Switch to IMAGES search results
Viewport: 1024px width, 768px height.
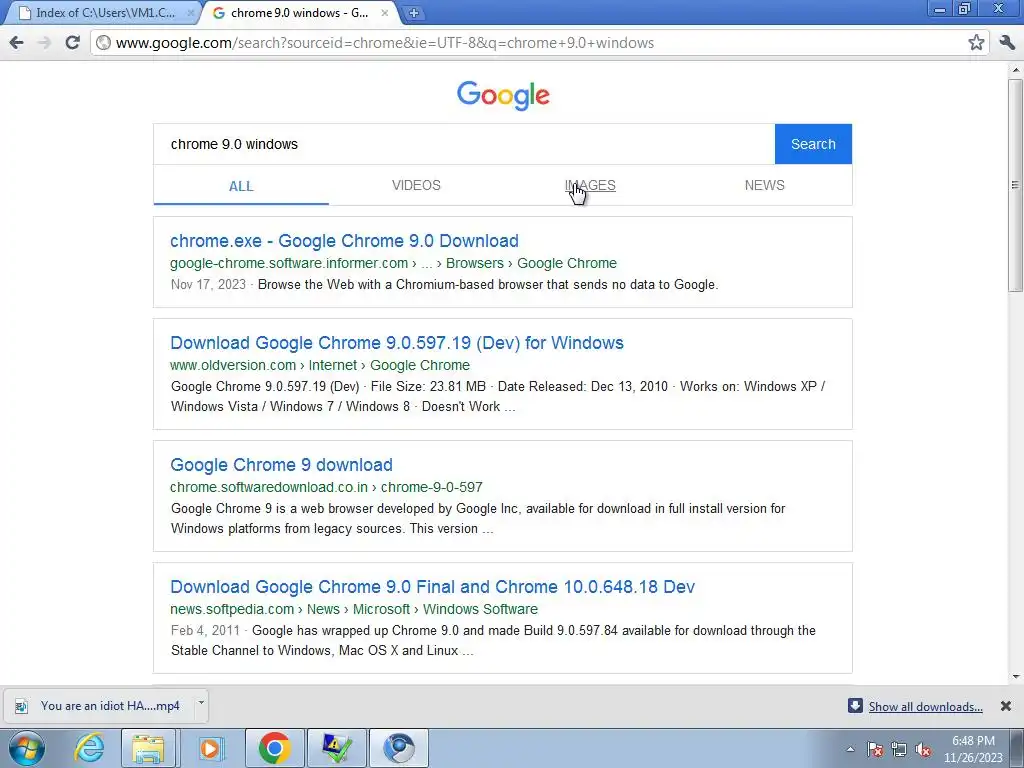[590, 185]
